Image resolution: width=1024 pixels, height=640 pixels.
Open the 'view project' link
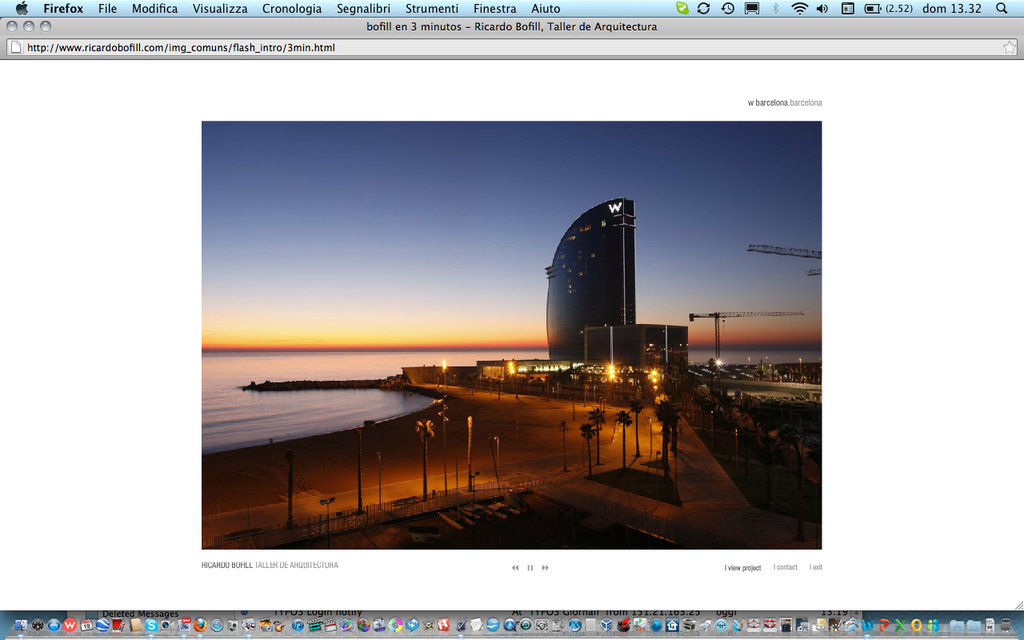coord(743,568)
